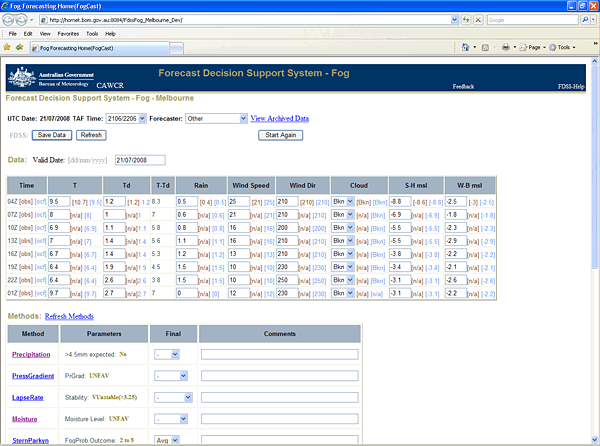The width and height of the screenshot is (600, 446).
Task: Click the FDSS-Help link
Action: coord(571,86)
